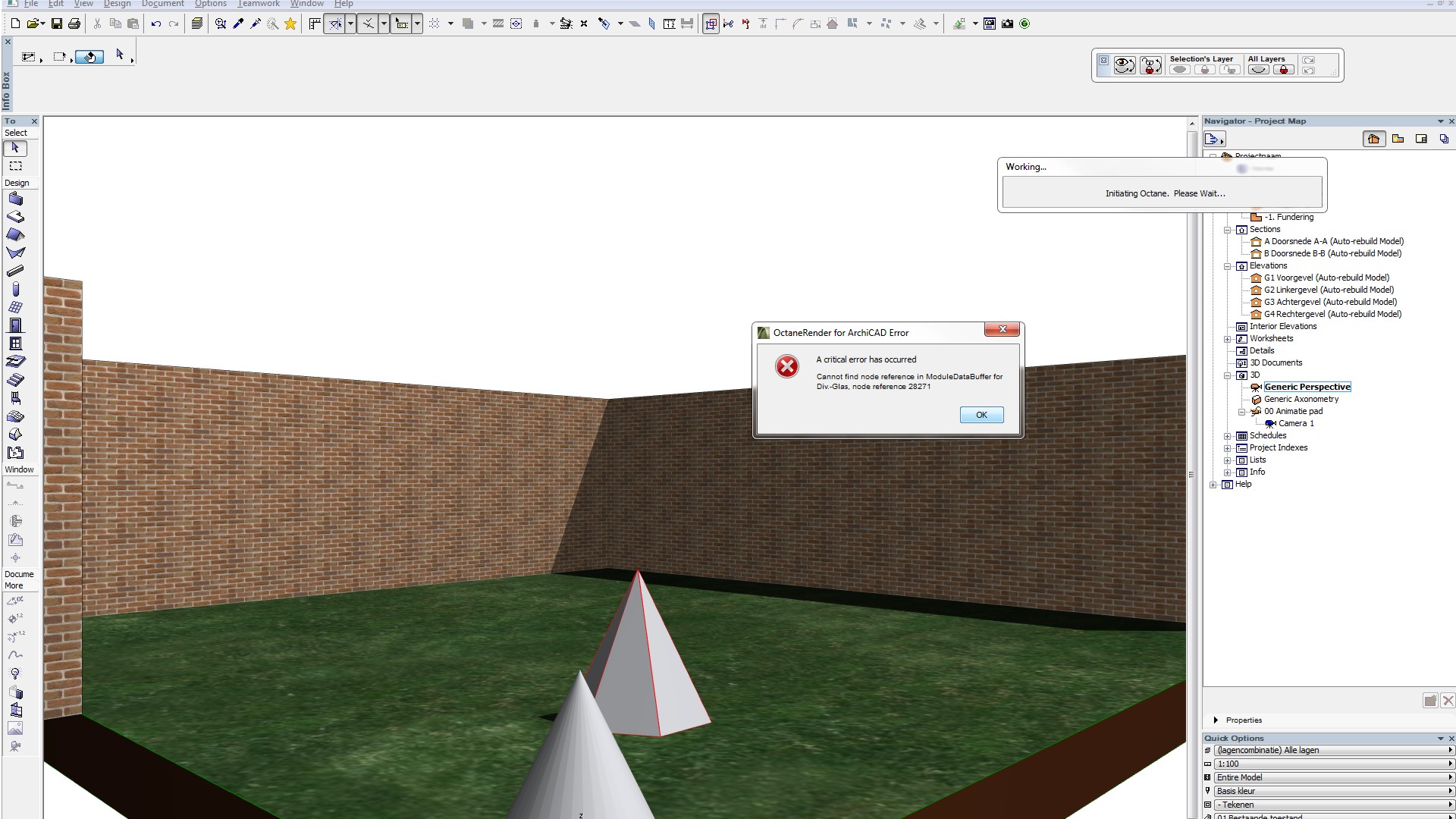Select the Arrow tool in the toolbox
This screenshot has height=819, width=1456.
[15, 148]
